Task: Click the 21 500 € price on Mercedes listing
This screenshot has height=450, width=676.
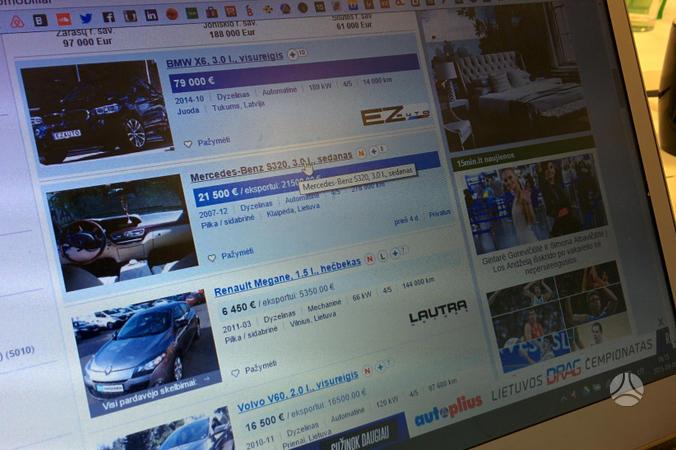Action: (x=217, y=195)
